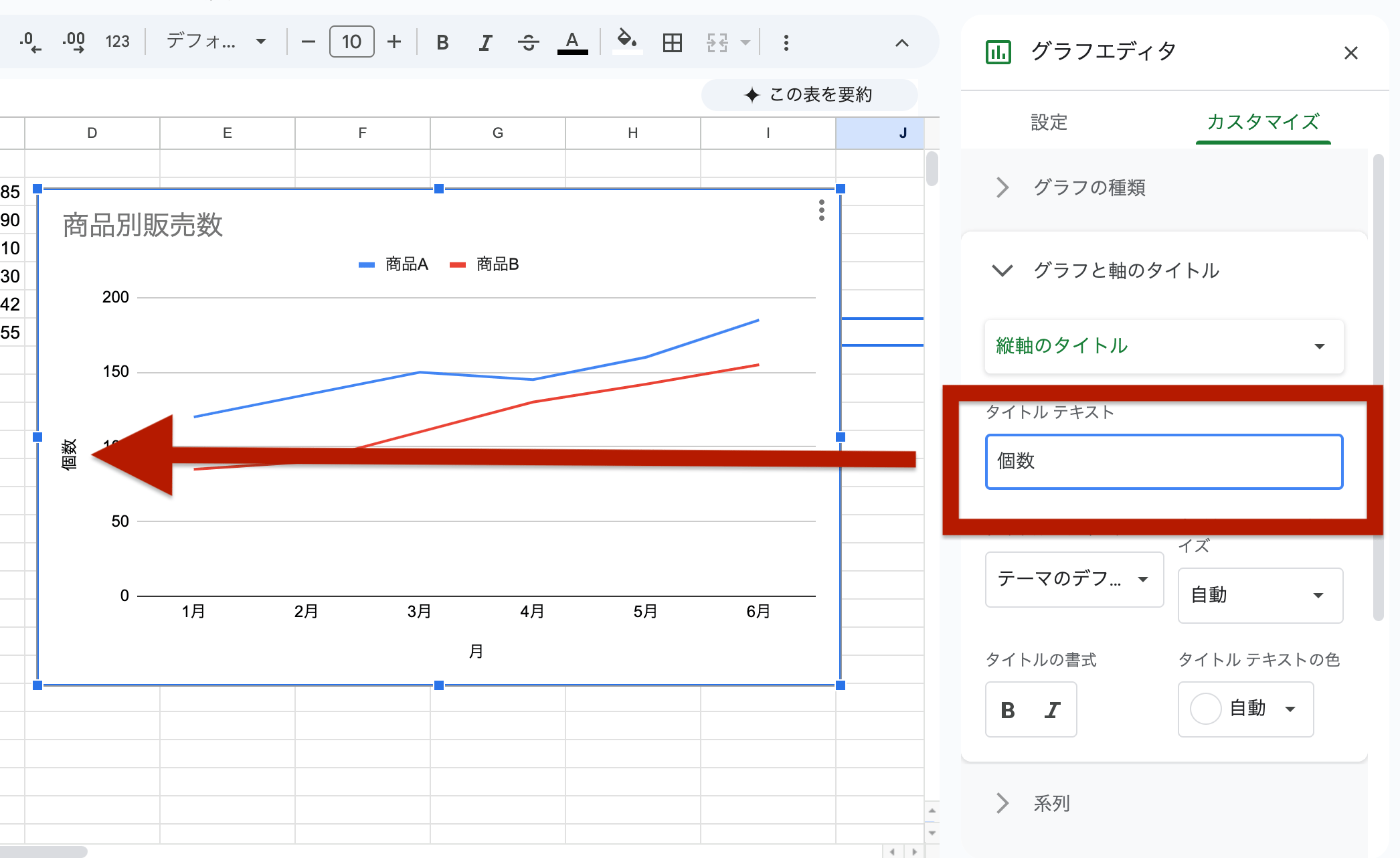Image resolution: width=1400 pixels, height=858 pixels.
Task: Click the この表を要約 button
Action: (808, 94)
